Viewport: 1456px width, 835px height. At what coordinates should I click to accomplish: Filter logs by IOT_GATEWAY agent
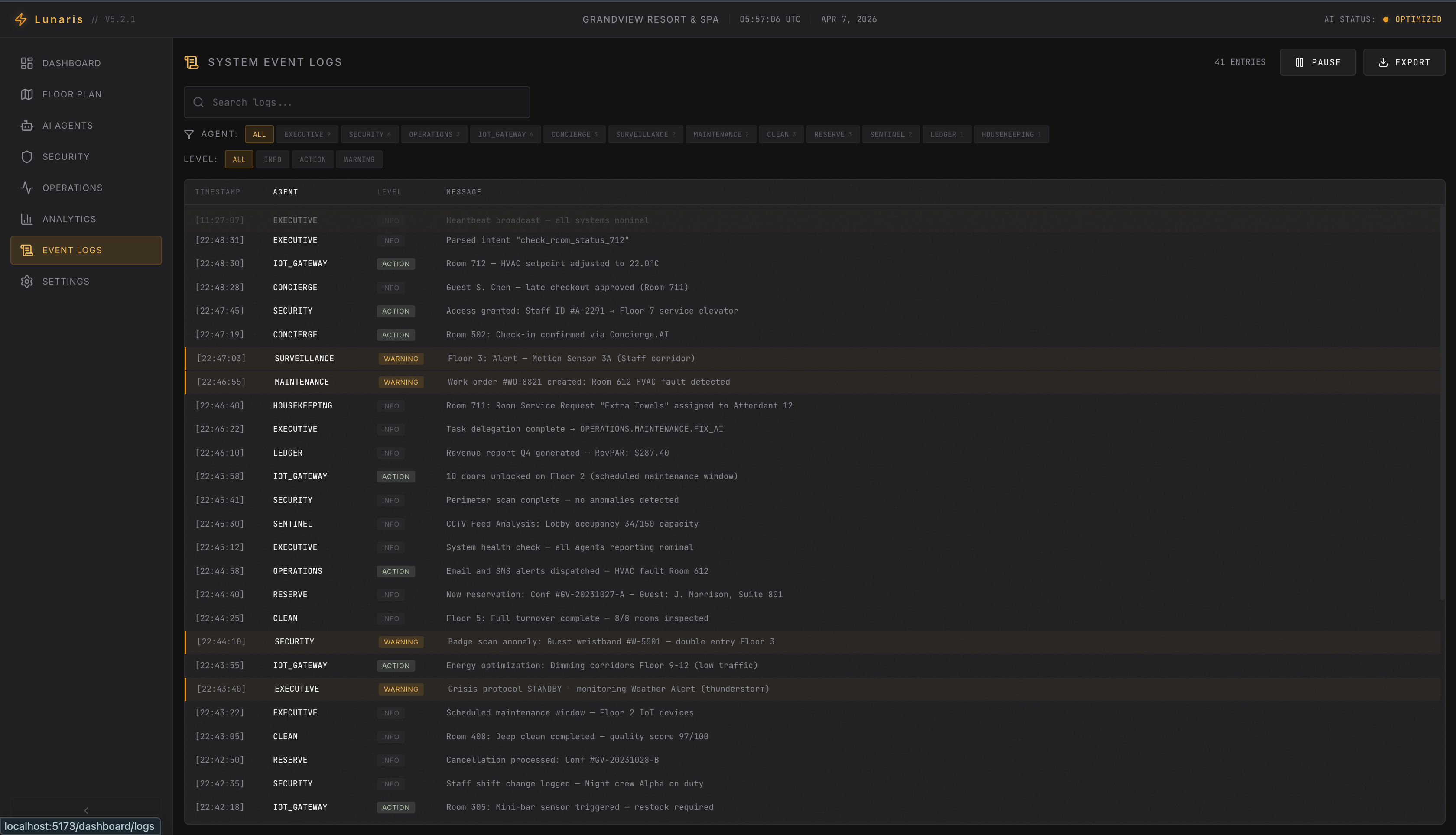(x=505, y=134)
